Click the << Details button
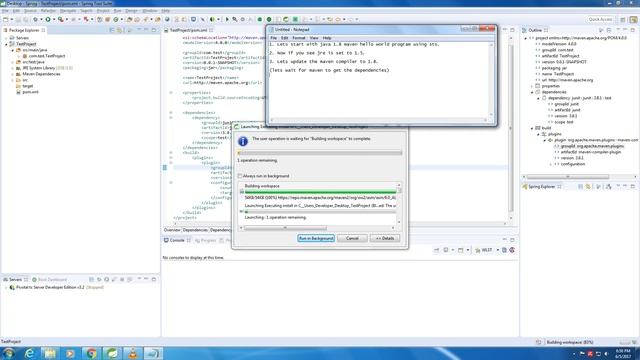This screenshot has width=640, height=360. 385,238
